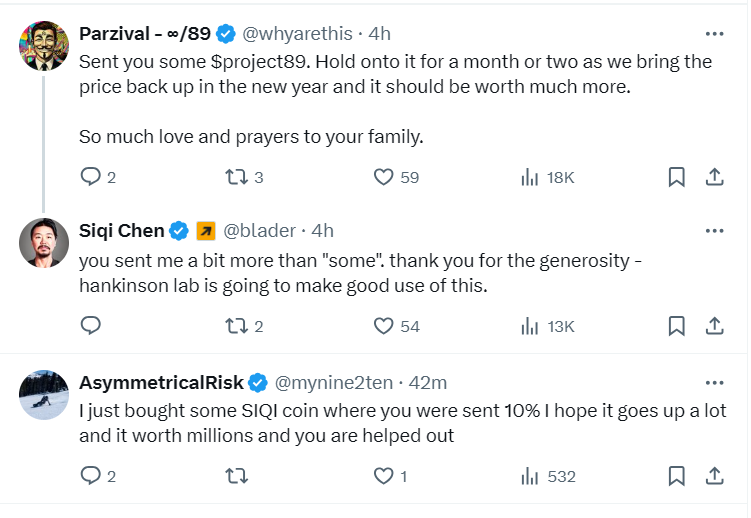Open AsymmetricalRisk's avatar image
The image size is (751, 518).
[44, 394]
